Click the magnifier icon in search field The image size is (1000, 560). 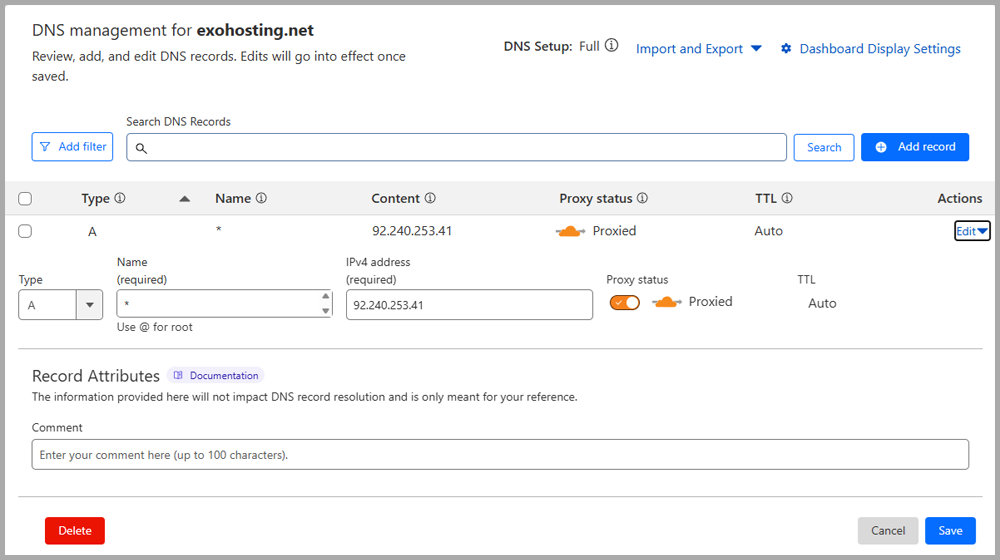[x=141, y=148]
